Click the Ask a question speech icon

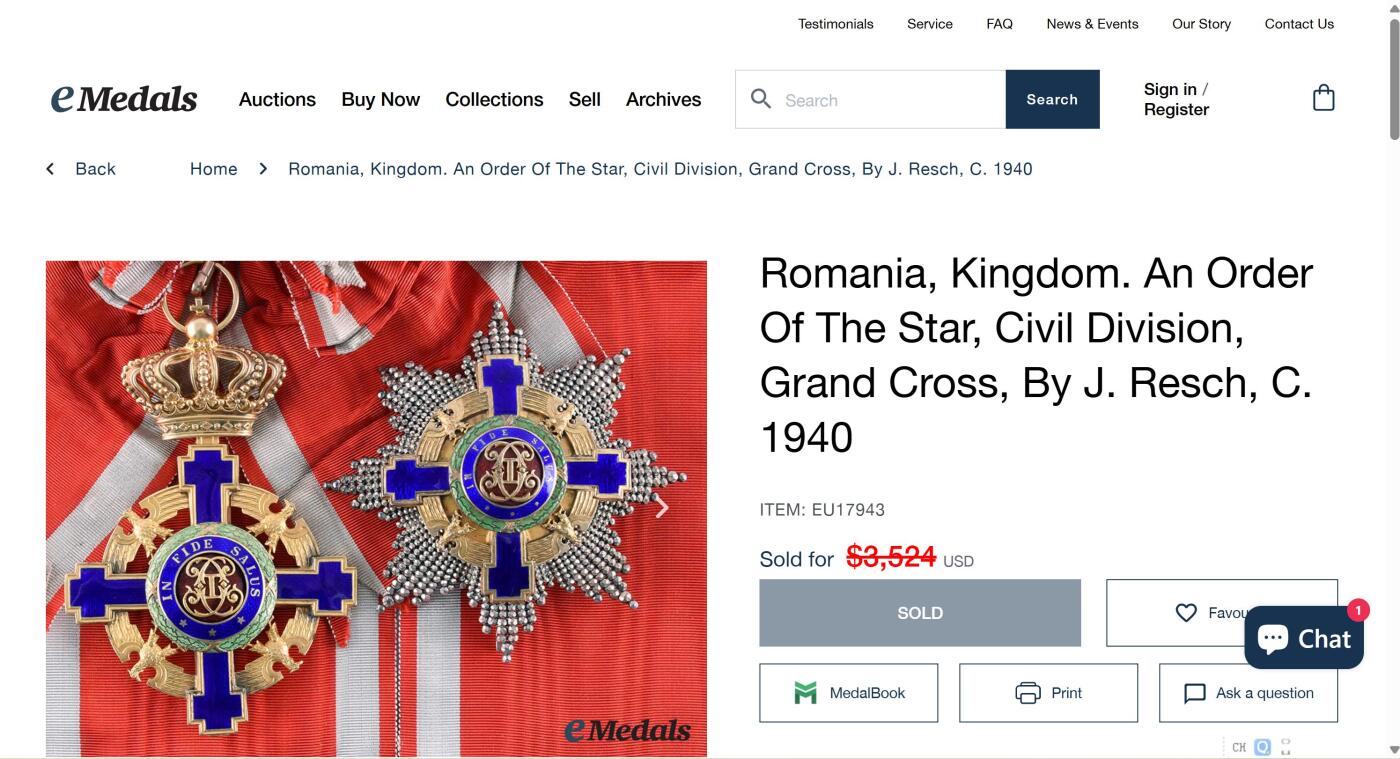[1194, 693]
